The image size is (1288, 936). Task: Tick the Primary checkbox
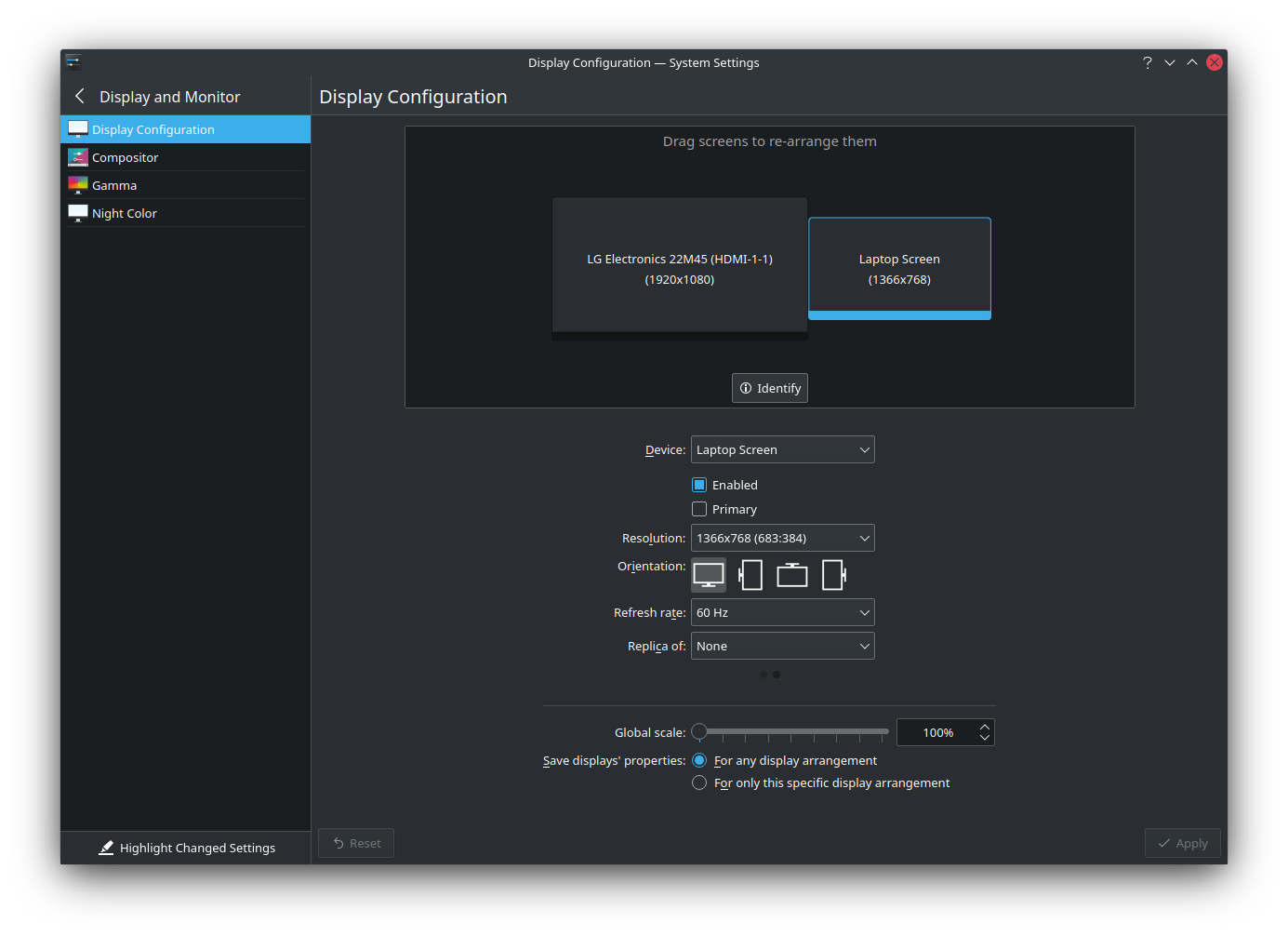[x=699, y=509]
